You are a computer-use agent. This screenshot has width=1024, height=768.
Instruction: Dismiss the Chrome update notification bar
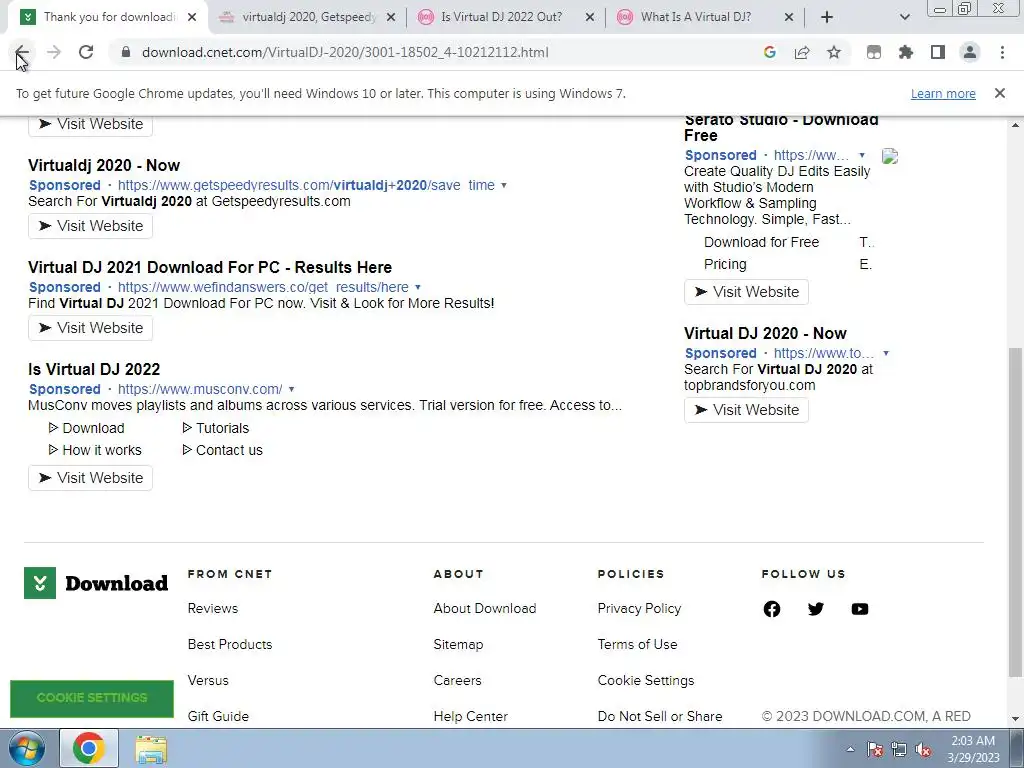point(1000,93)
